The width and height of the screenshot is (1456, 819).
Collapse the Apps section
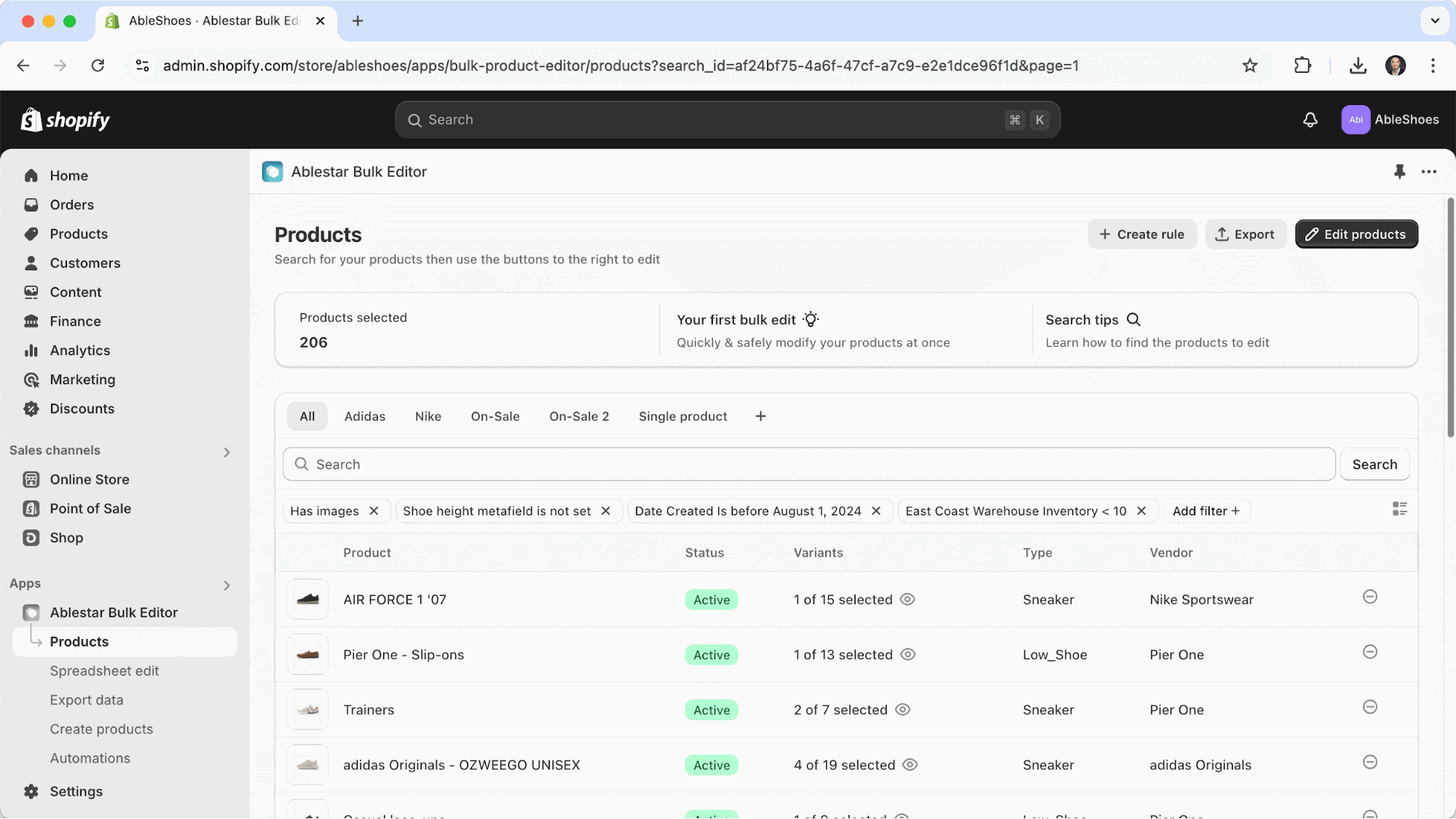pyautogui.click(x=227, y=585)
